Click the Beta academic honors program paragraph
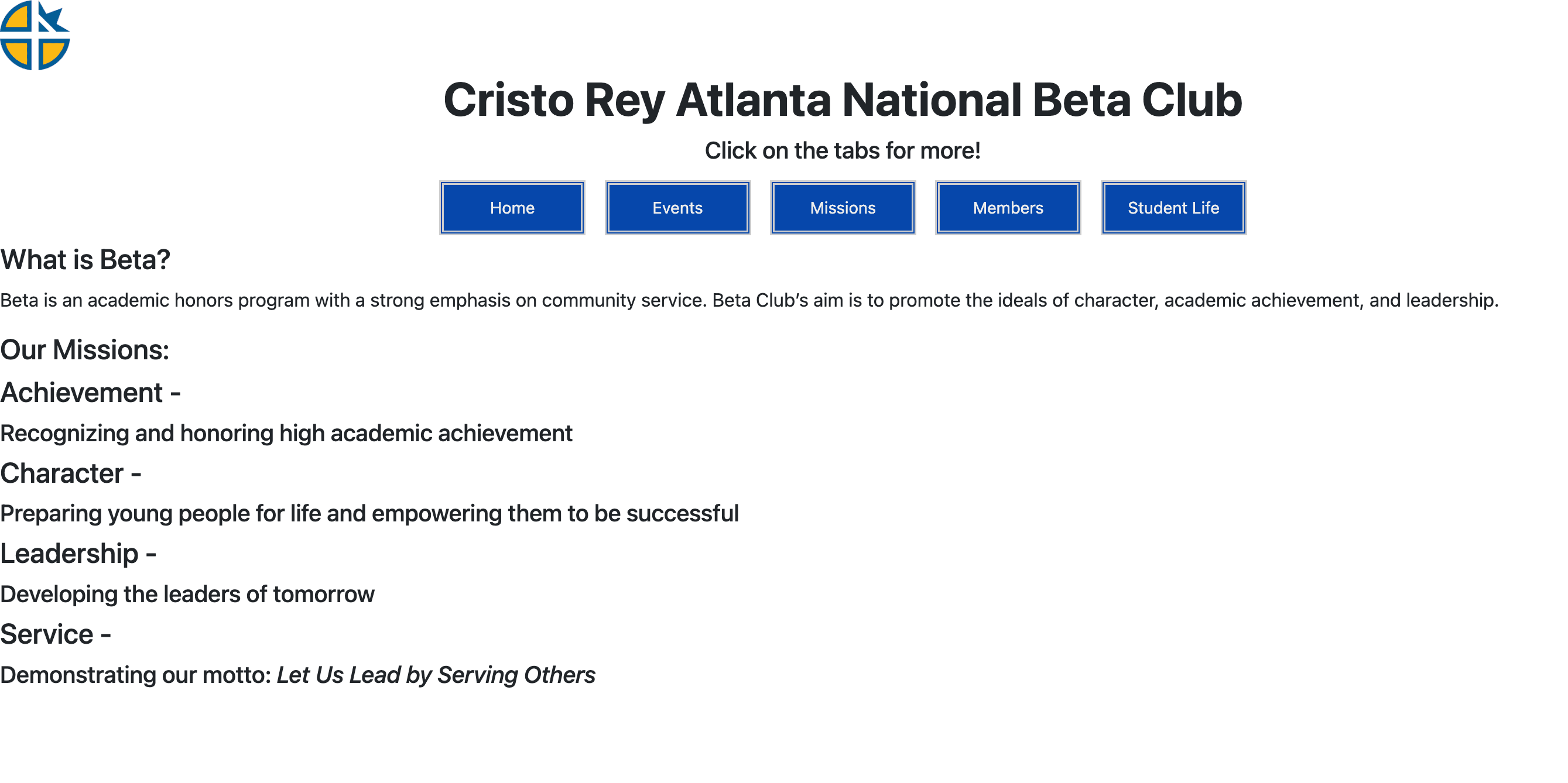The height and width of the screenshot is (783, 1568). coord(749,301)
